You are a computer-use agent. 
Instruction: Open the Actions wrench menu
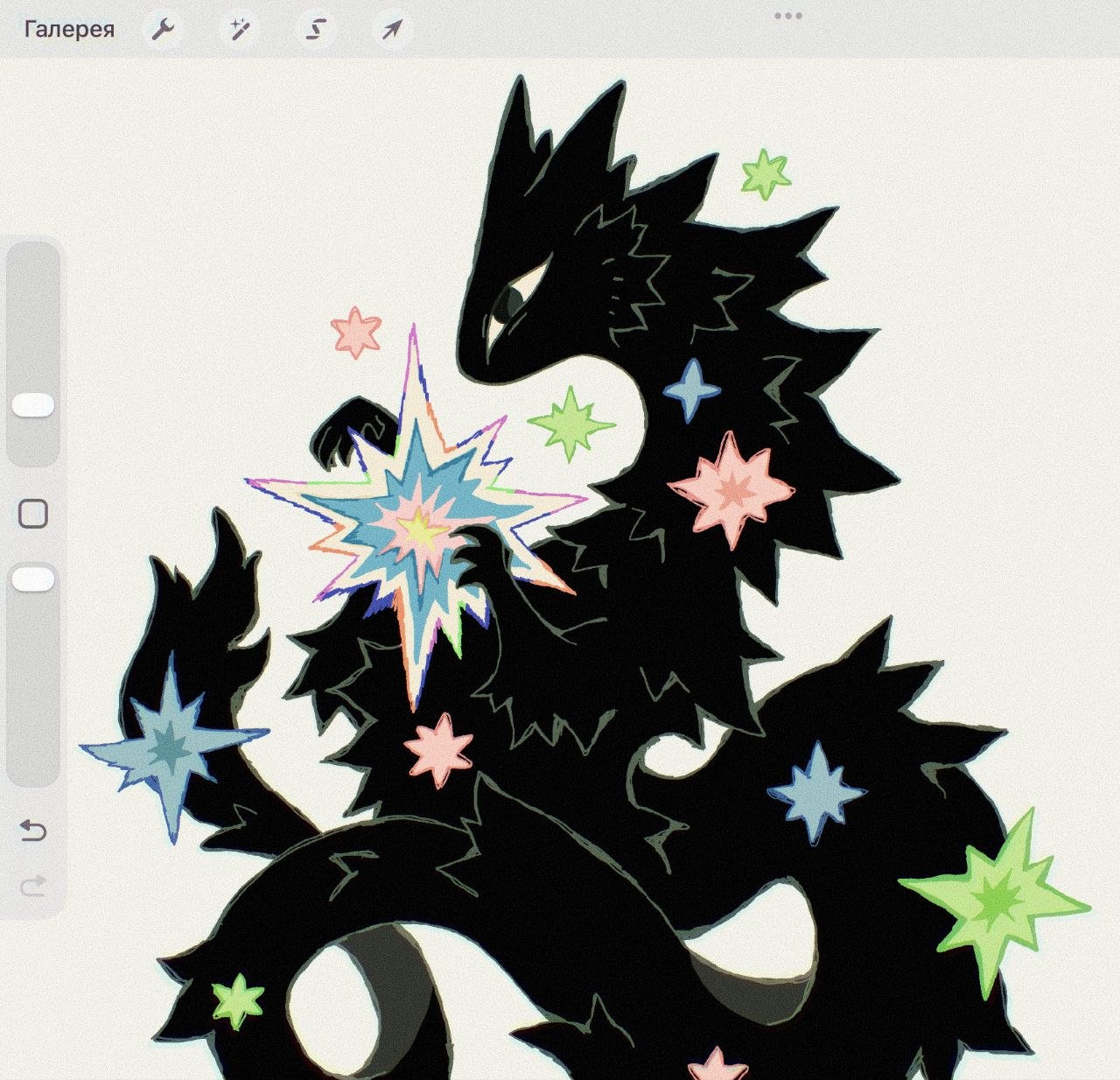click(163, 30)
